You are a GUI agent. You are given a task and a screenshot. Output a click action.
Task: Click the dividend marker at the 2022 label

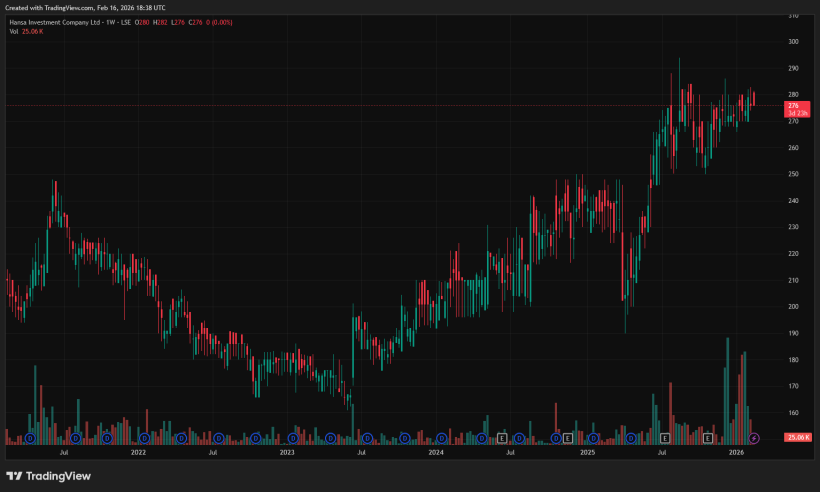pyautogui.click(x=144, y=438)
